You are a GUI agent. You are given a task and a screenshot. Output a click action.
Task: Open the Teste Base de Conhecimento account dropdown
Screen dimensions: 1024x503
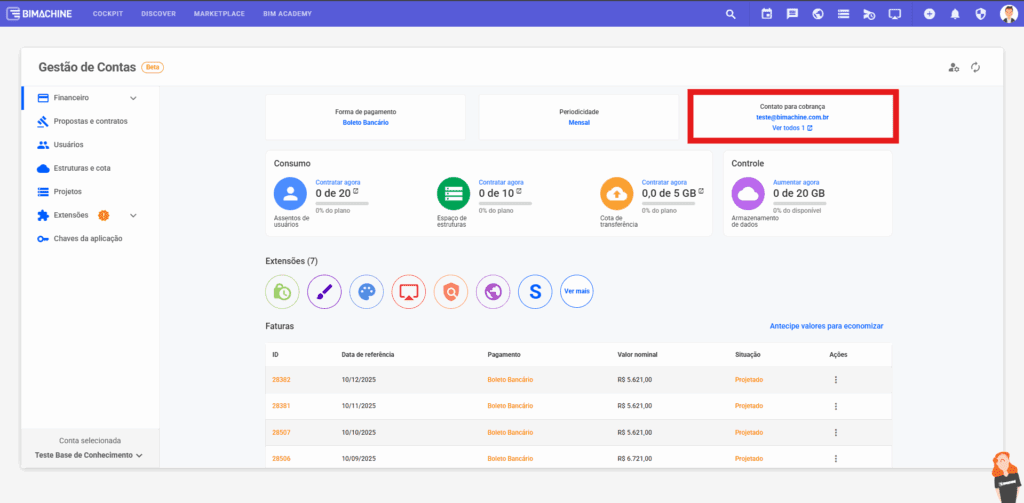[x=89, y=455]
